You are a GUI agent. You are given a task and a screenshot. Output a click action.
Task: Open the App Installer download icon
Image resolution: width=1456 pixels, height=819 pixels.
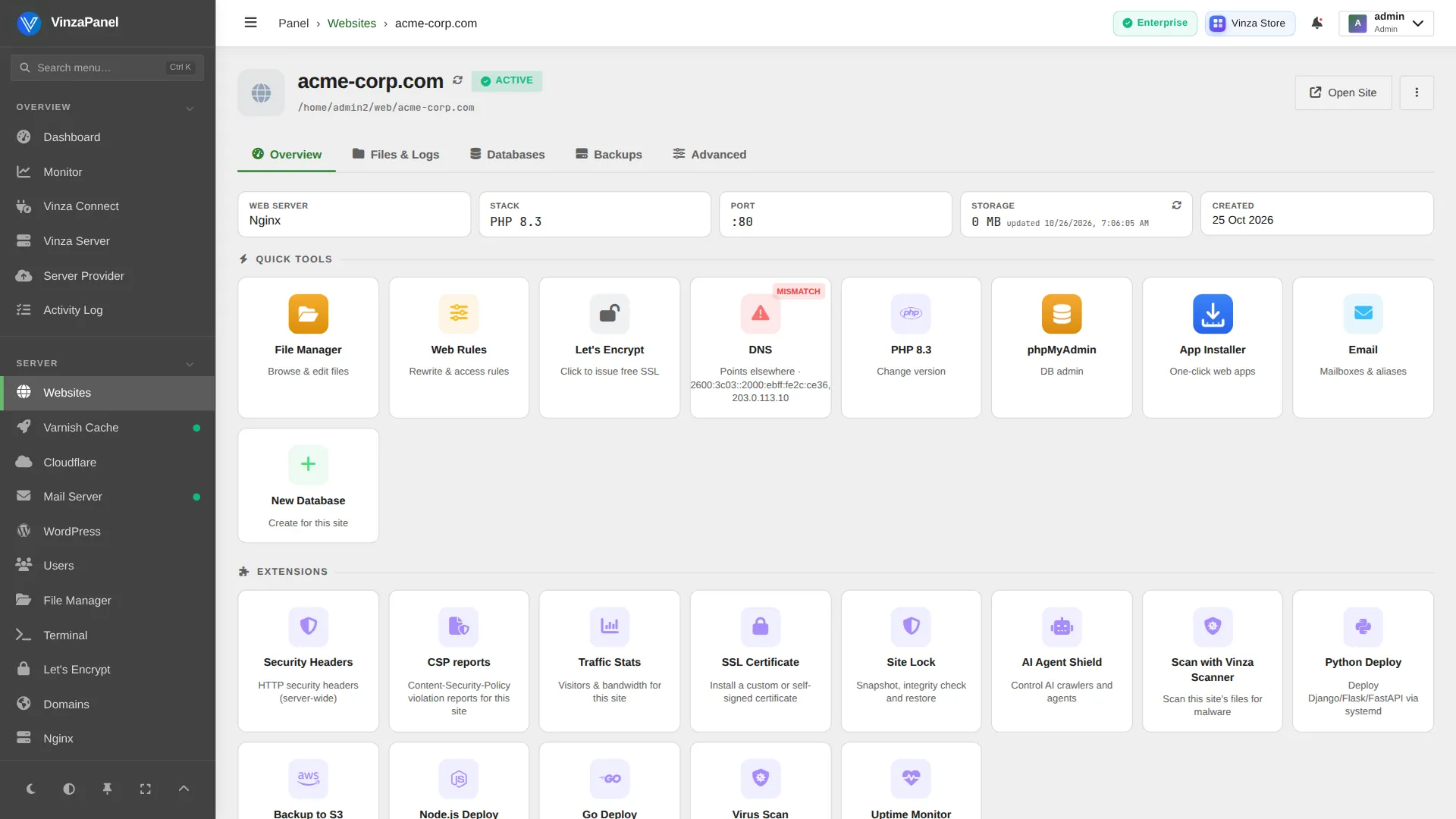(1213, 314)
